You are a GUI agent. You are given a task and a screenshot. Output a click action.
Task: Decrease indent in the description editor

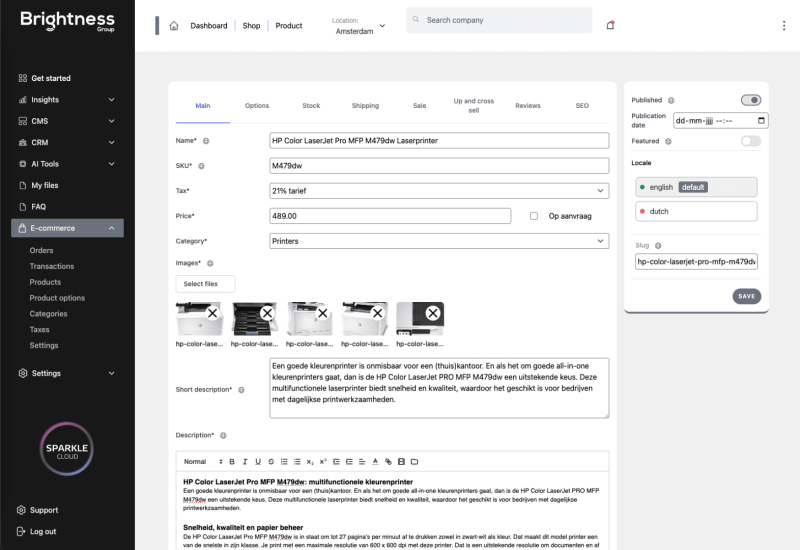(336, 461)
